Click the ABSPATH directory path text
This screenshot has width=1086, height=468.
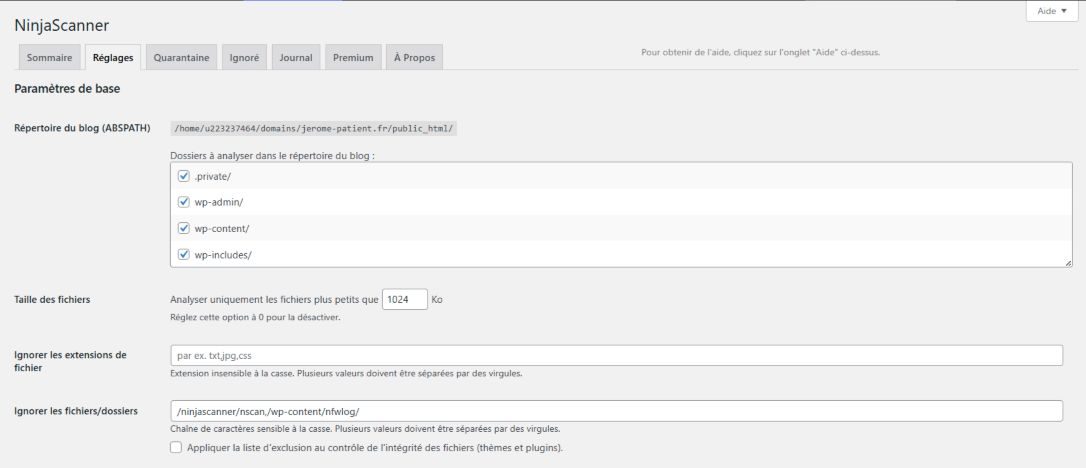pos(314,129)
